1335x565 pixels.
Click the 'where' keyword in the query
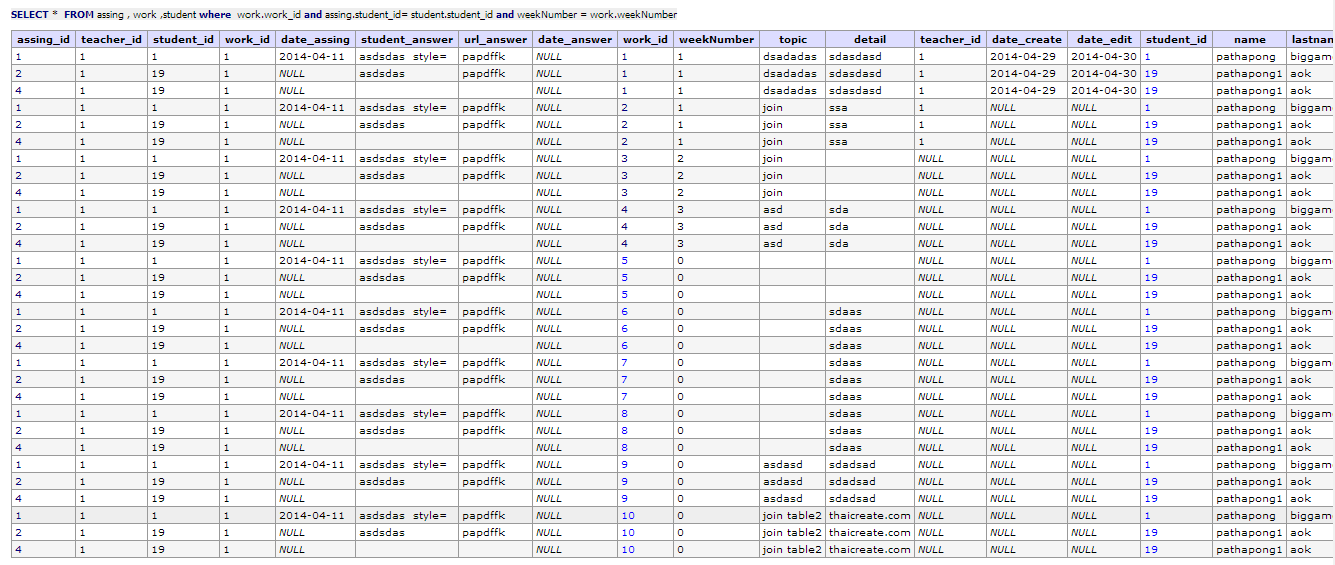click(215, 15)
